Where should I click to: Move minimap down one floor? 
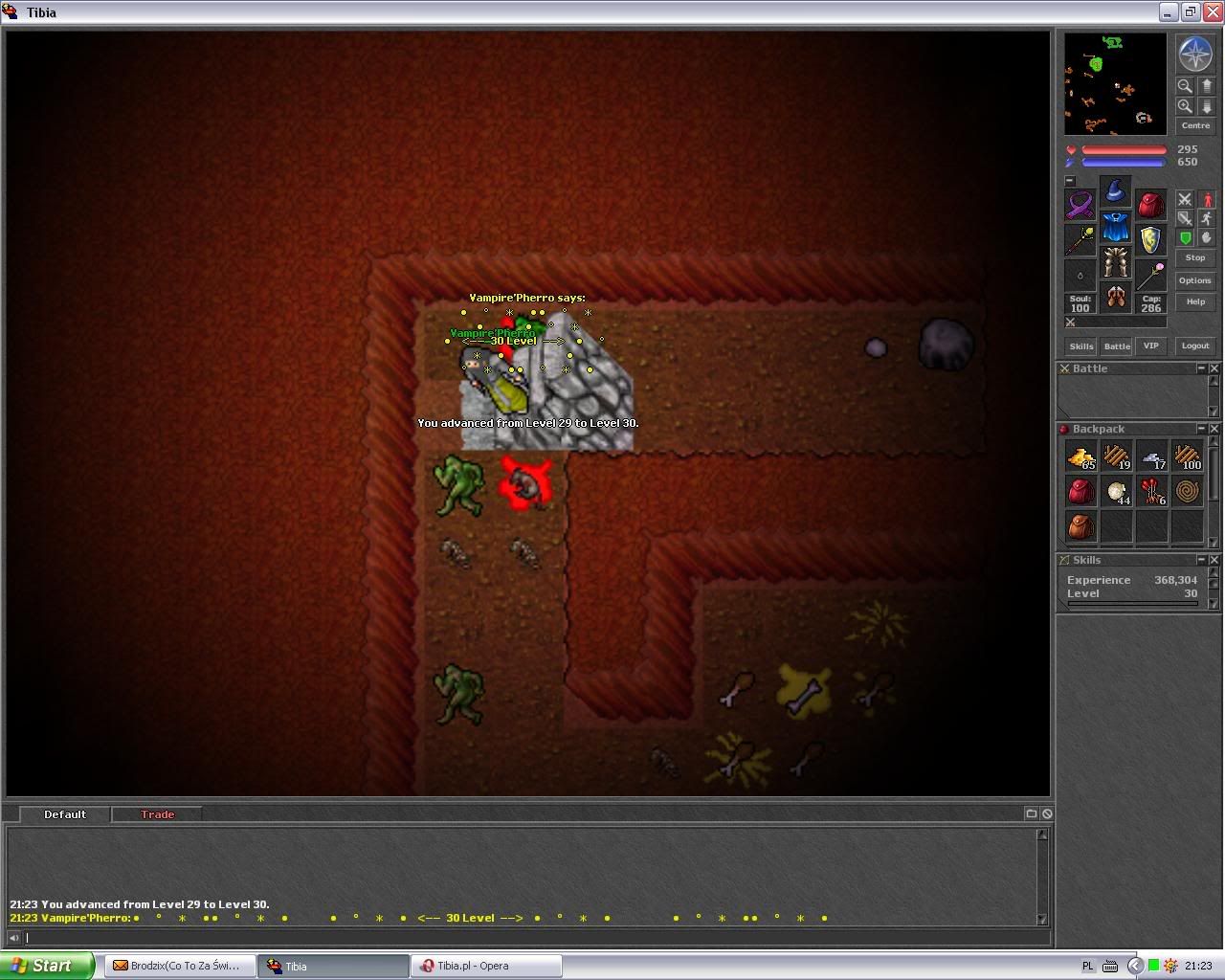point(1206,106)
